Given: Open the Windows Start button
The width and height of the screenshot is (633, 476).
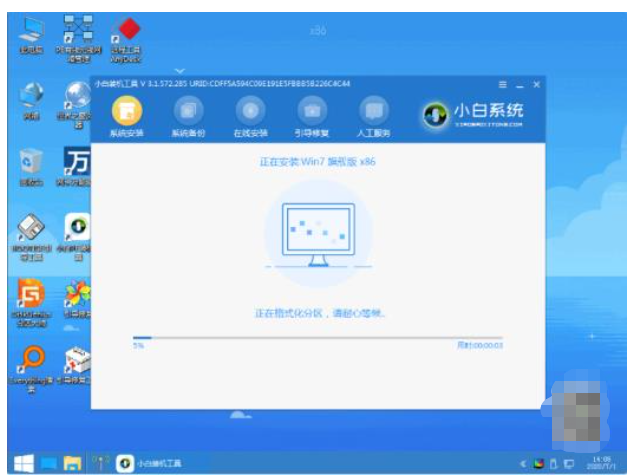Looking at the screenshot, I should click(x=24, y=463).
